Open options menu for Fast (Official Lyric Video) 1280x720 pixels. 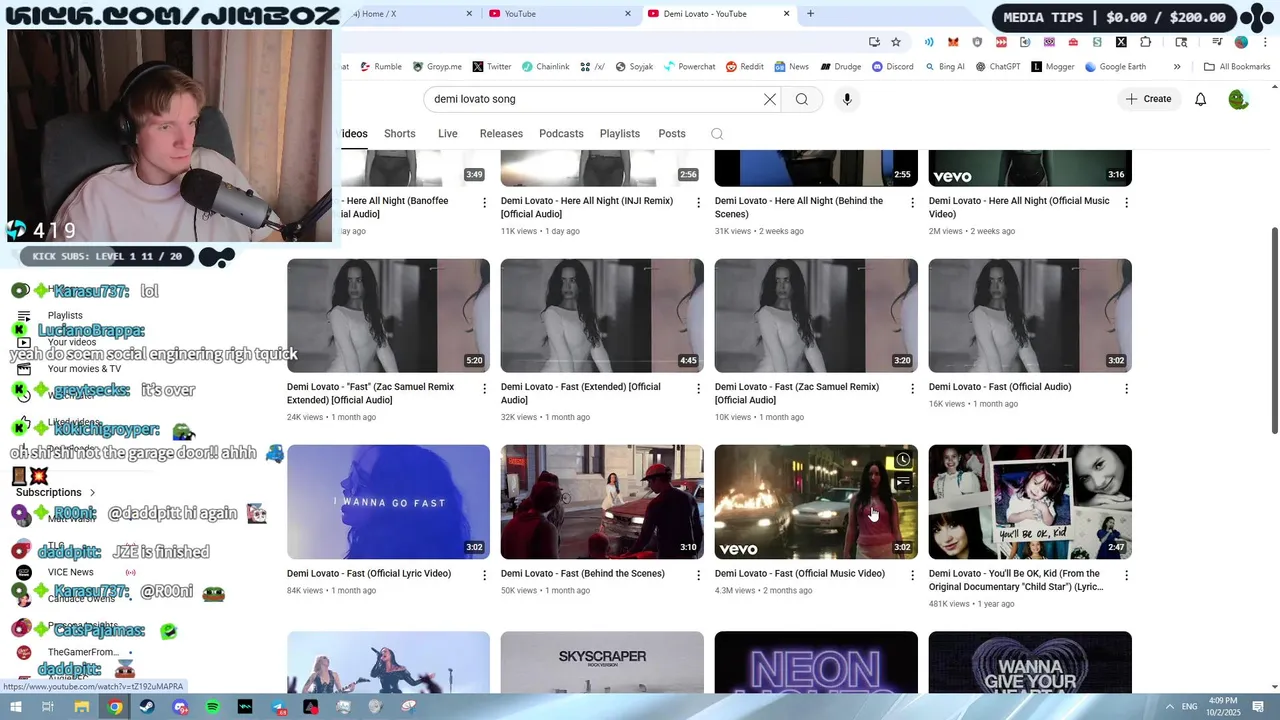(x=484, y=576)
